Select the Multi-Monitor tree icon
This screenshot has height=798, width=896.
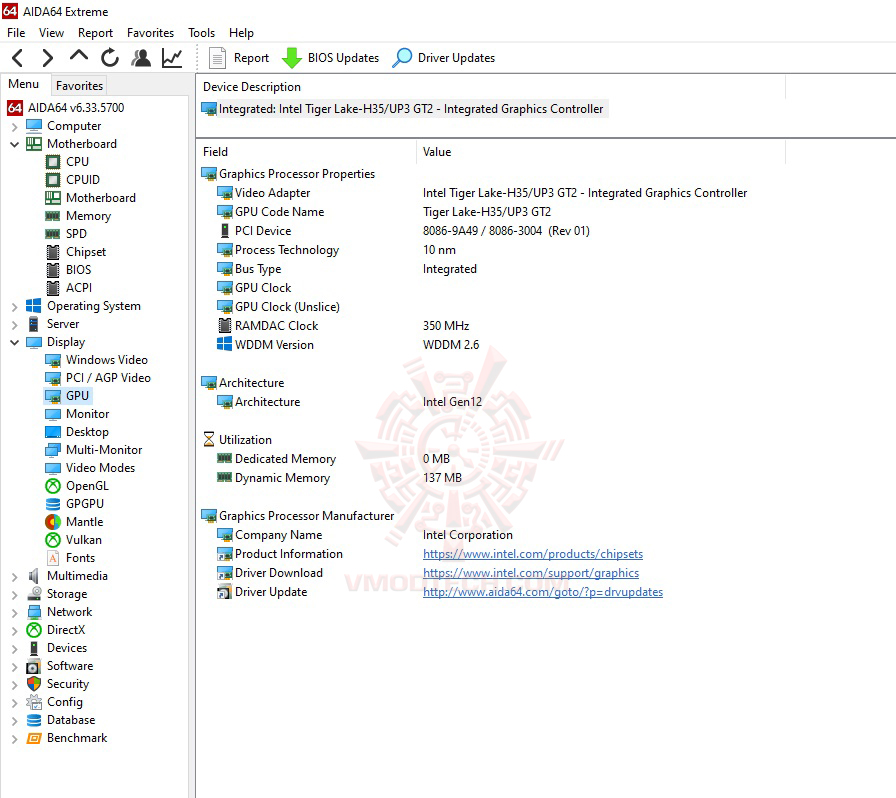53,450
